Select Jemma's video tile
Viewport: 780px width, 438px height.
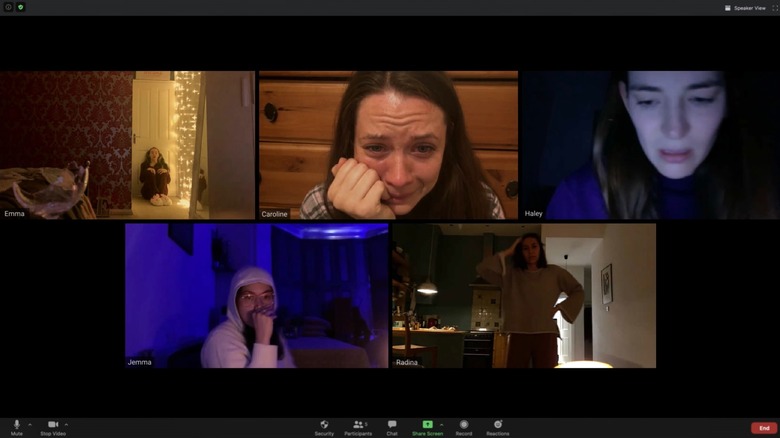click(x=257, y=296)
